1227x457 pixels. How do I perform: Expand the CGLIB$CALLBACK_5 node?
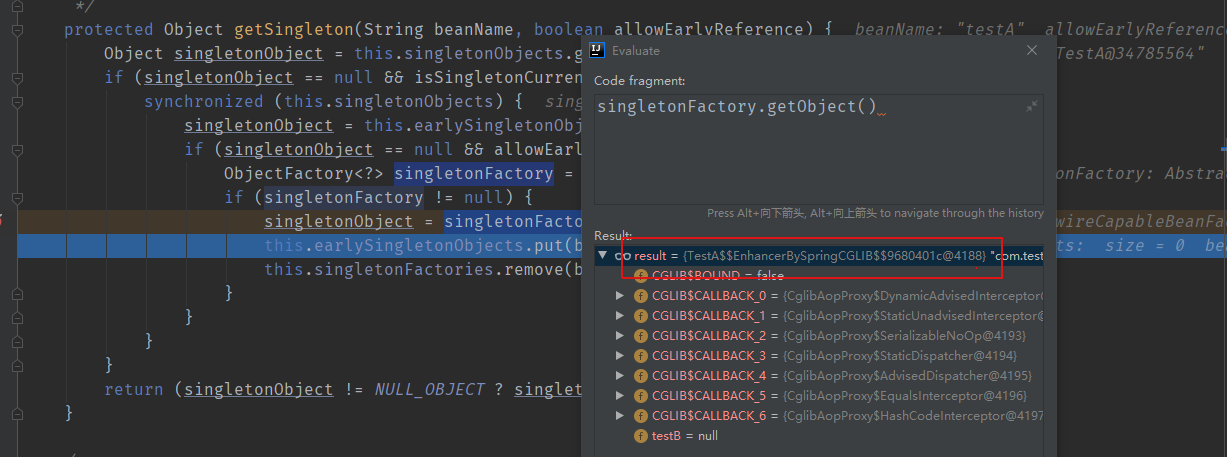tap(620, 396)
